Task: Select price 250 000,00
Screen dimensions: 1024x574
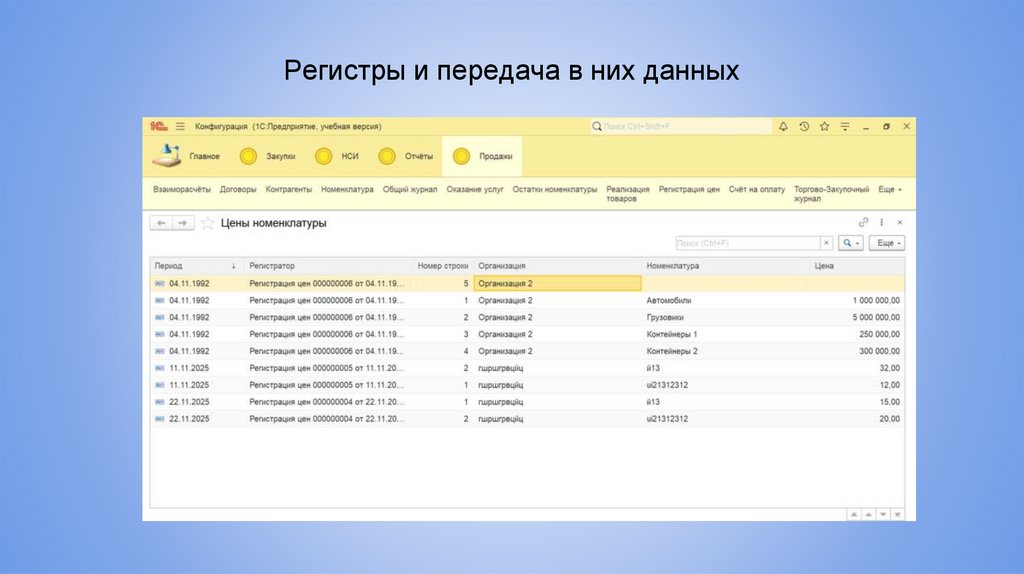Action: click(879, 334)
